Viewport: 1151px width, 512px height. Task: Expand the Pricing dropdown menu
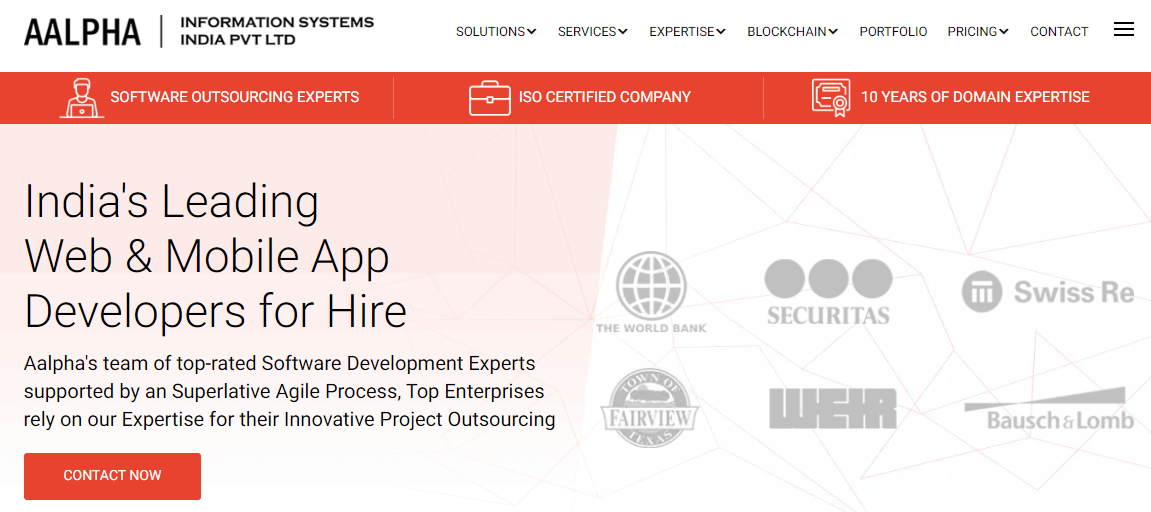coord(978,32)
